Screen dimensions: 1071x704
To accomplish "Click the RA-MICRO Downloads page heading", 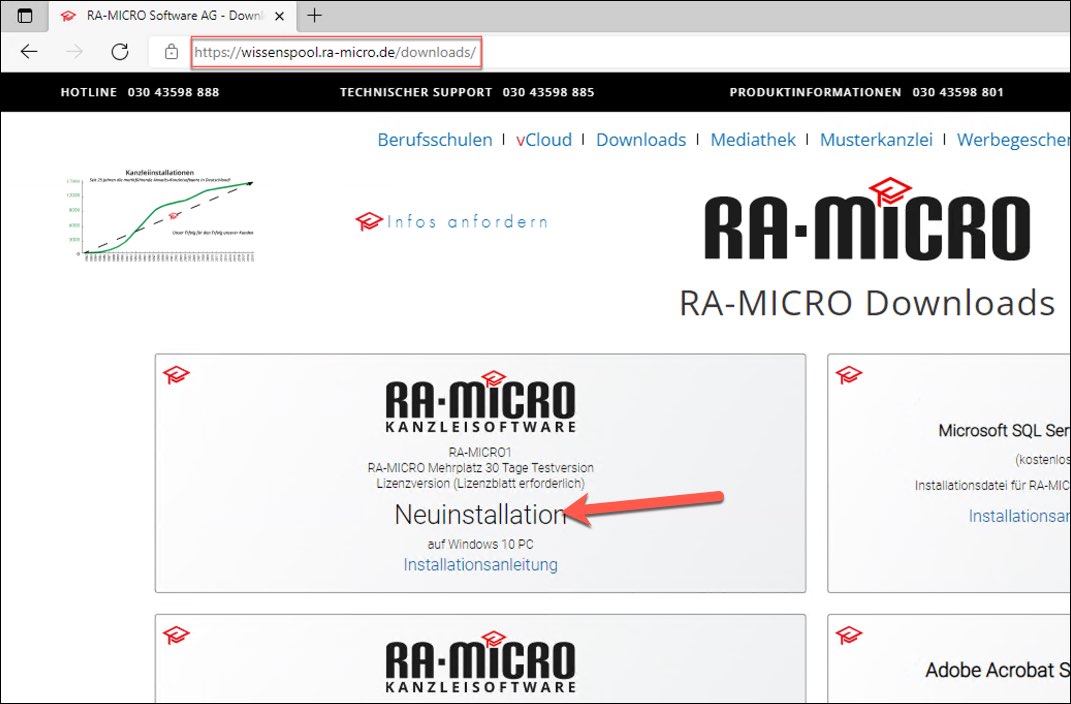I will coord(867,303).
